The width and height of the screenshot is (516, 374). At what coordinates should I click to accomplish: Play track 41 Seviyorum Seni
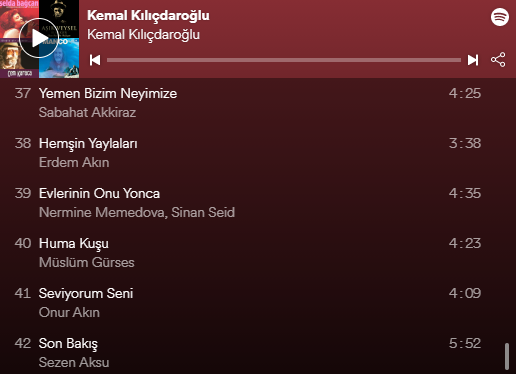[x=248, y=303]
